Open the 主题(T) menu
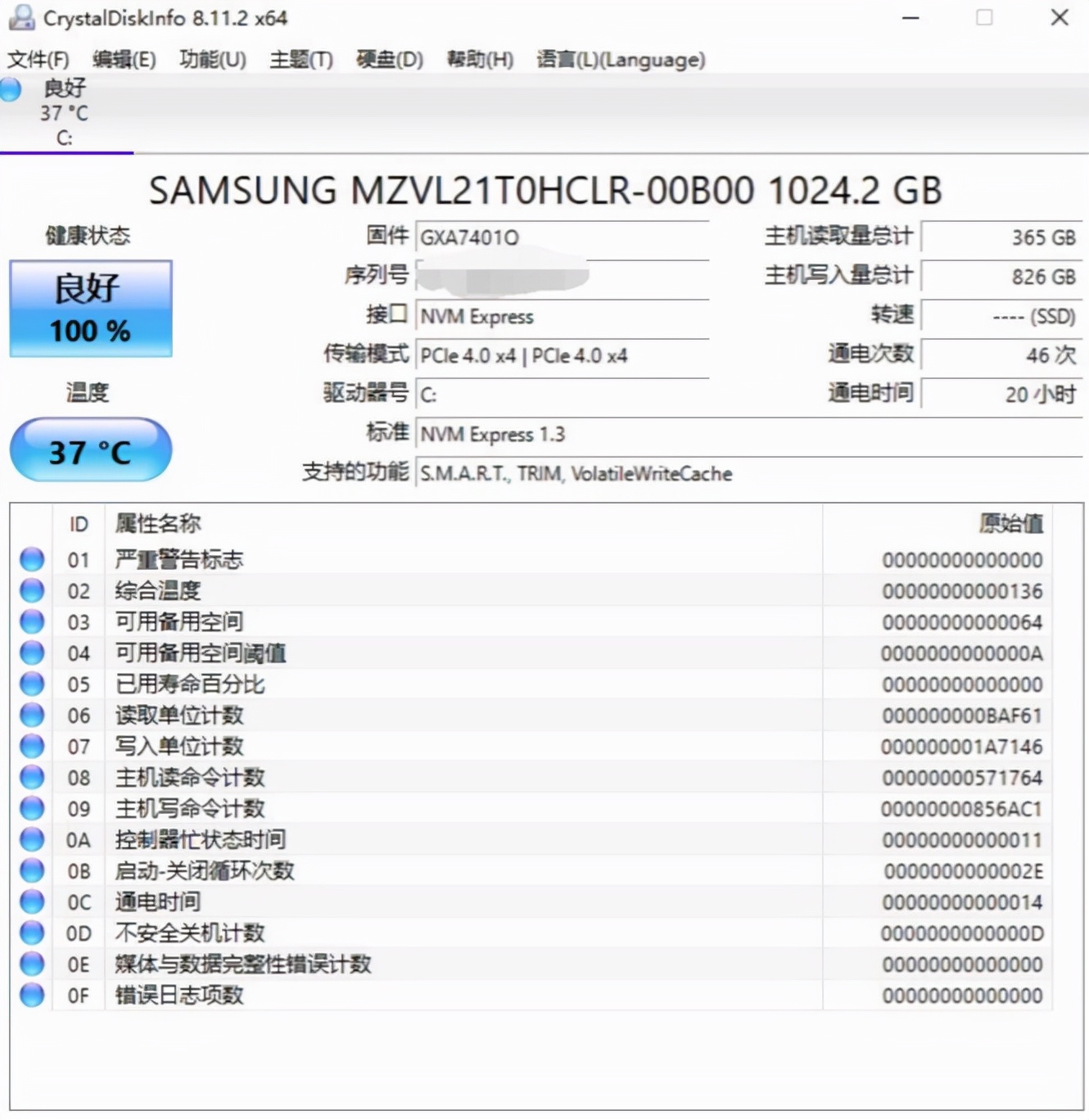Viewport: 1089px width, 1120px height. pos(300,59)
